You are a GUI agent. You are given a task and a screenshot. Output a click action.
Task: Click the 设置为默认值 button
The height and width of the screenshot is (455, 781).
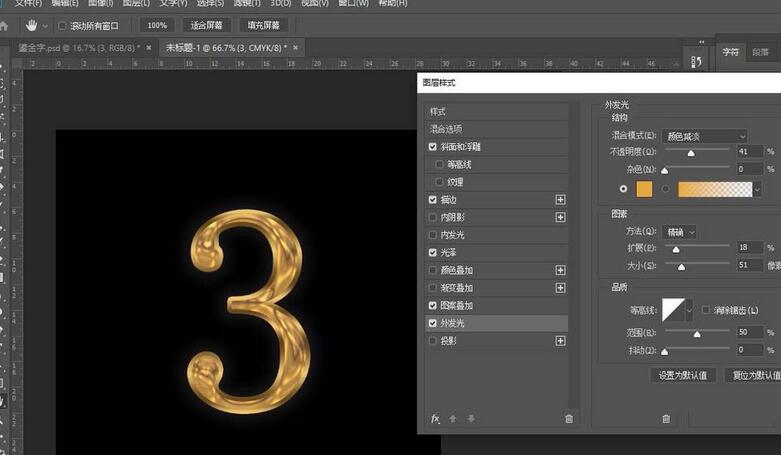(x=683, y=375)
